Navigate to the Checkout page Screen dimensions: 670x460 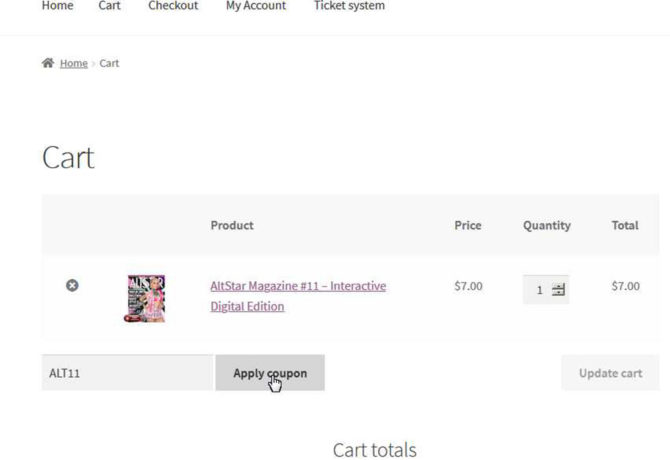tap(173, 6)
